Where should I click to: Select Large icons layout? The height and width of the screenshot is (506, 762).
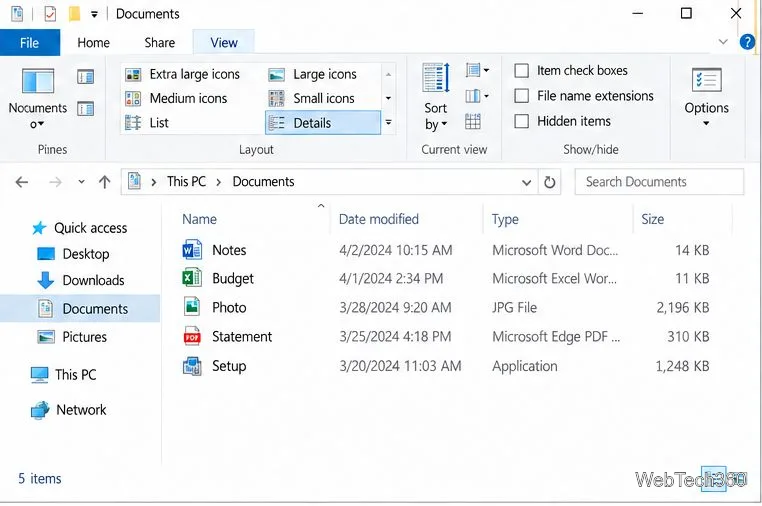[x=313, y=74]
